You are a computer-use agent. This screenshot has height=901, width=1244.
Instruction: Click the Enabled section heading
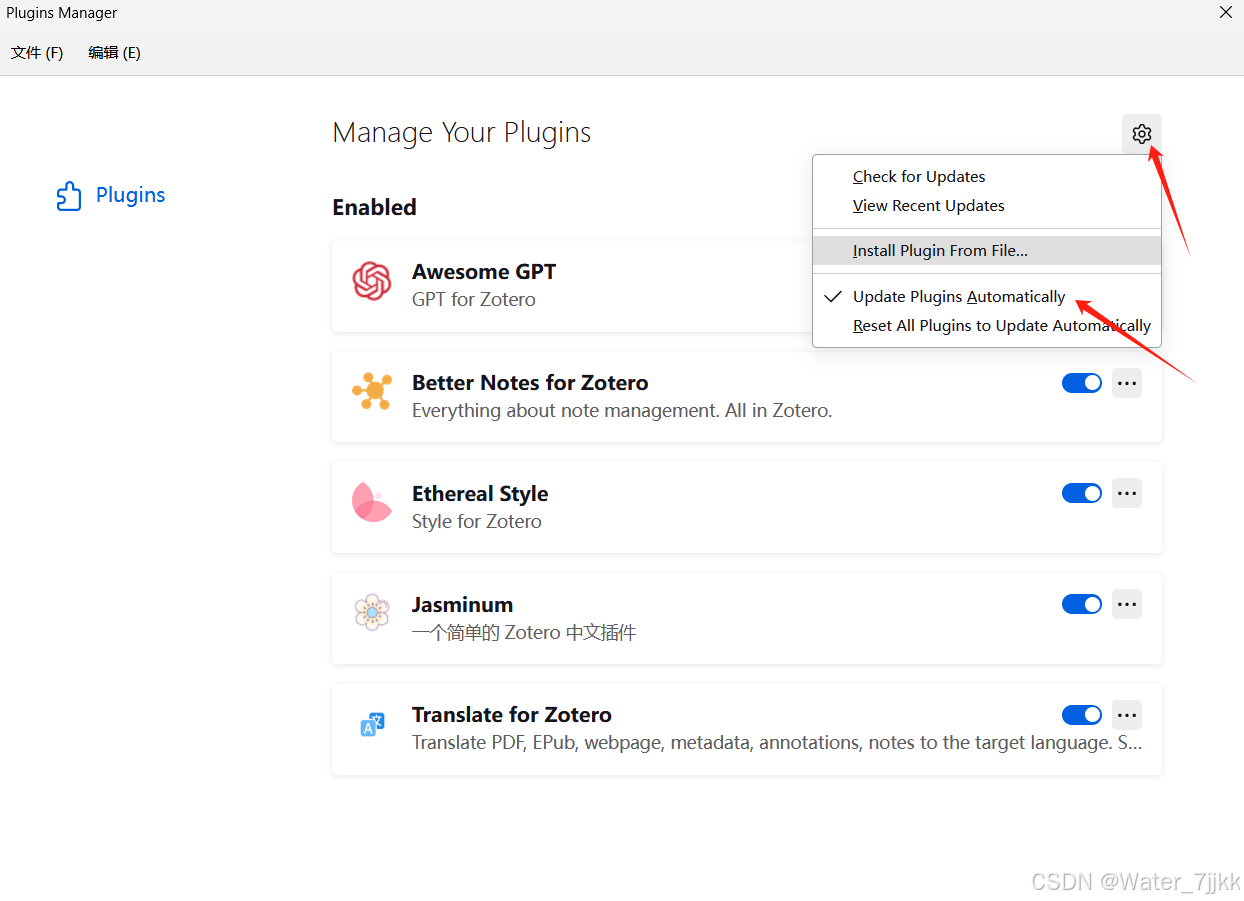coord(374,207)
